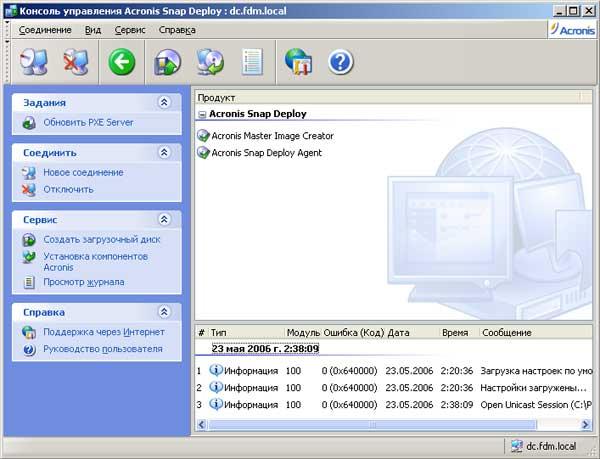This screenshot has height=459, width=600.
Task: Click dc.fdm.local text in status bar
Action: pyautogui.click(x=551, y=446)
